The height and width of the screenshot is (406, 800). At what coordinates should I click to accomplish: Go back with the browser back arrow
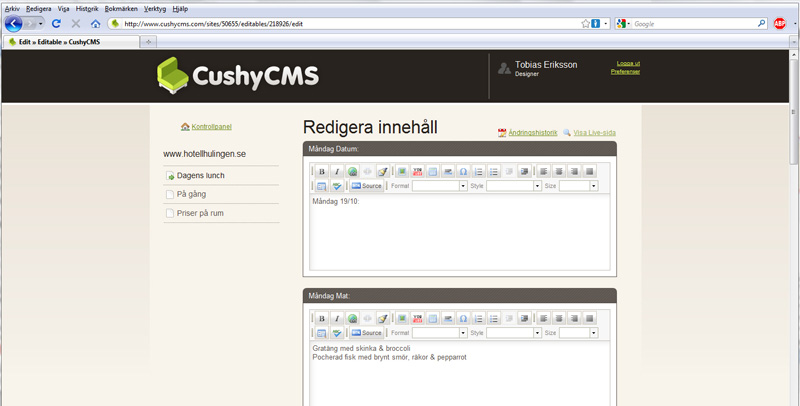click(13, 23)
